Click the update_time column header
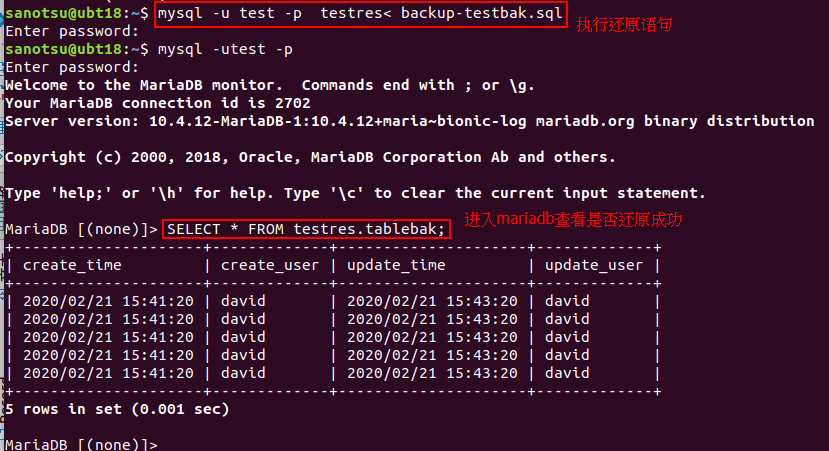The width and height of the screenshot is (829, 451). (396, 265)
